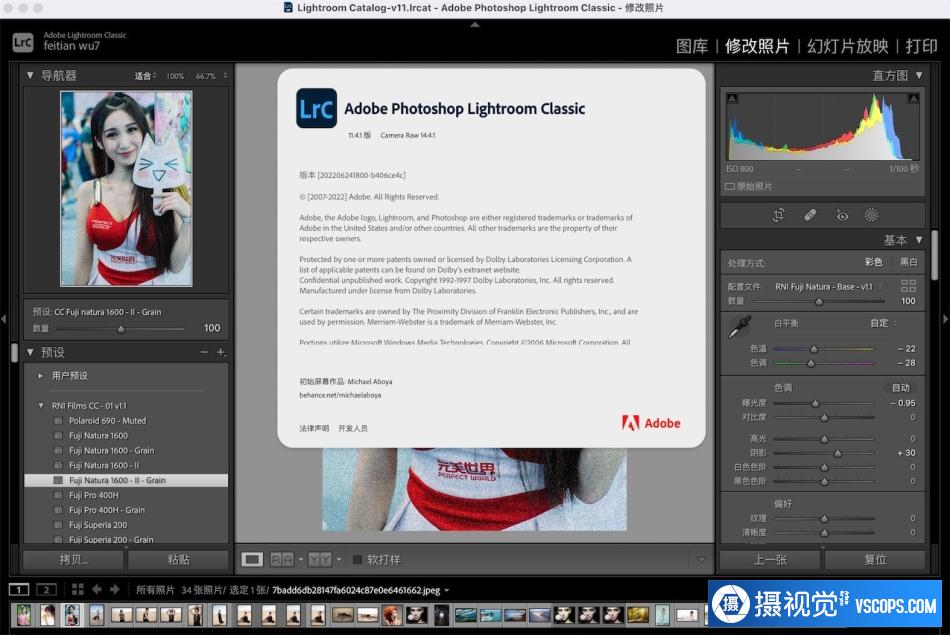Open the Library module (图库)
950x635 pixels.
(692, 46)
